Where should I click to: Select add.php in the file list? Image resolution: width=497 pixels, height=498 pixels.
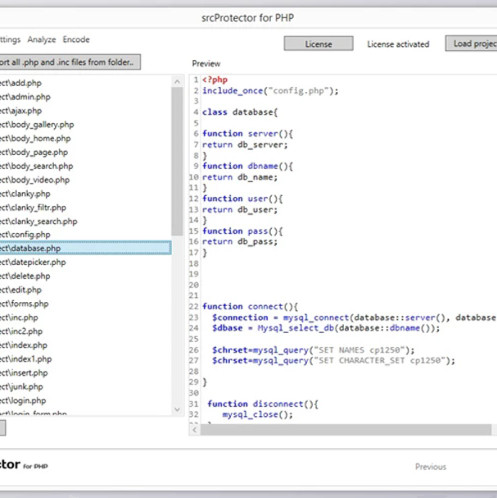pyautogui.click(x=86, y=83)
